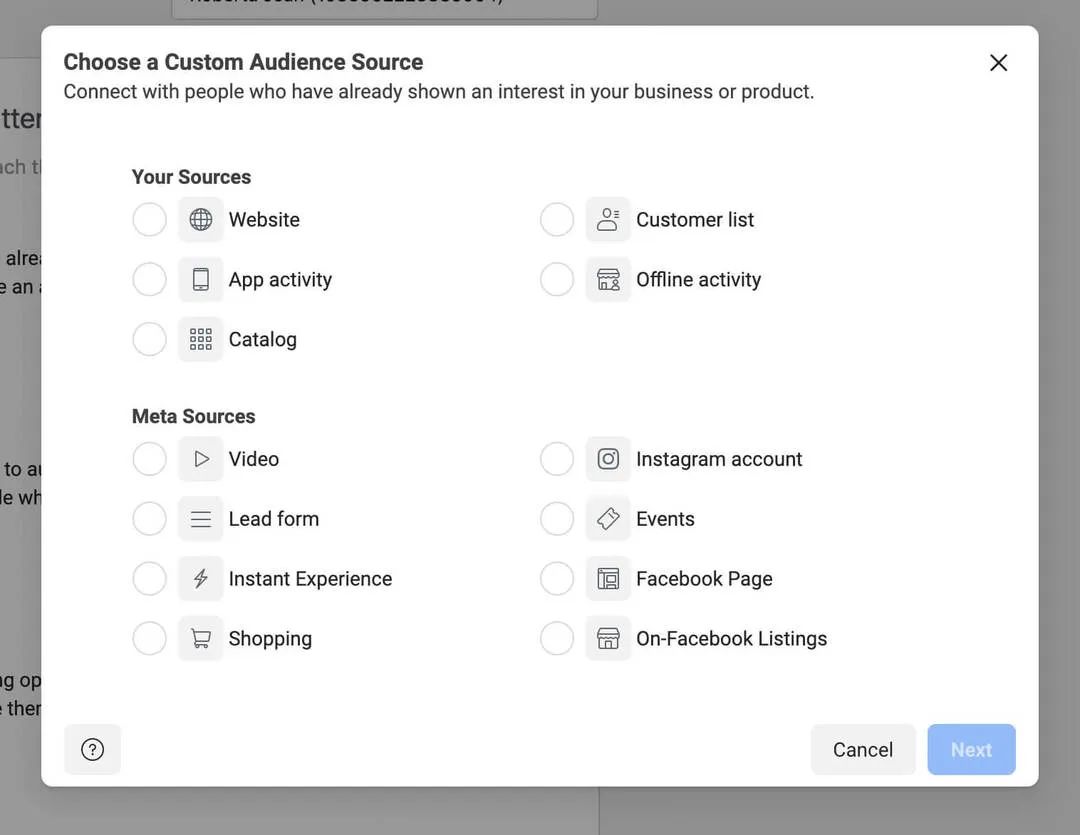Select the Offline activity radio button

click(557, 280)
